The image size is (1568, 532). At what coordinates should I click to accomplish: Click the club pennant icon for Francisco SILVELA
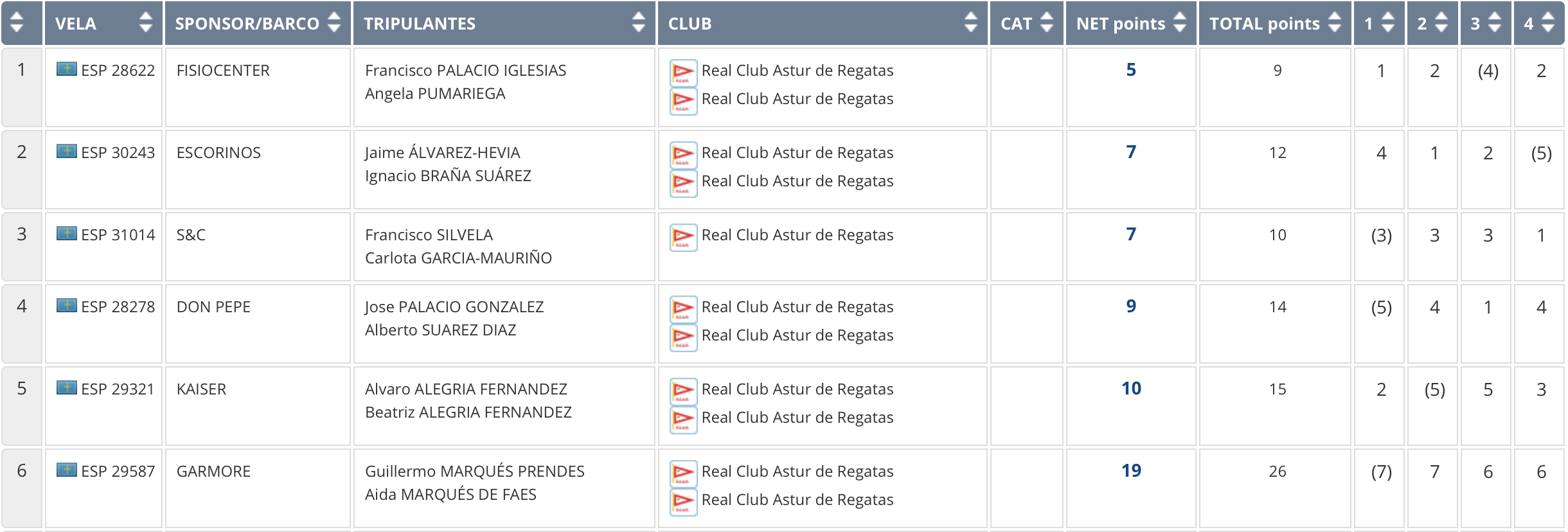click(683, 237)
